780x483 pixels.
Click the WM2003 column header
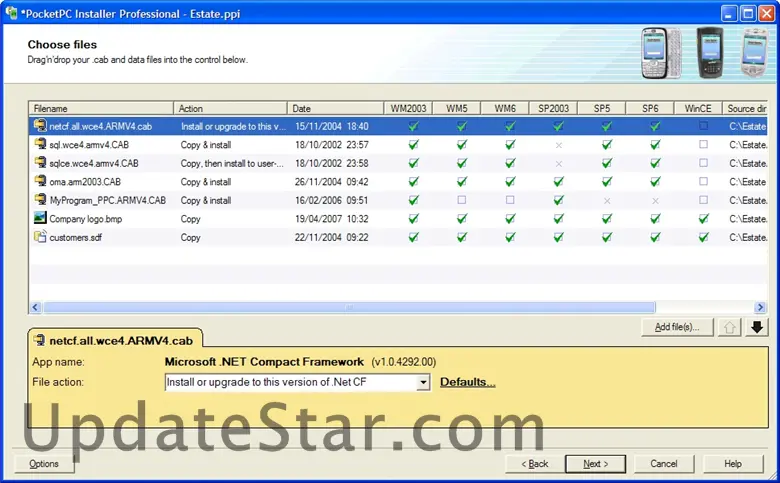408,108
